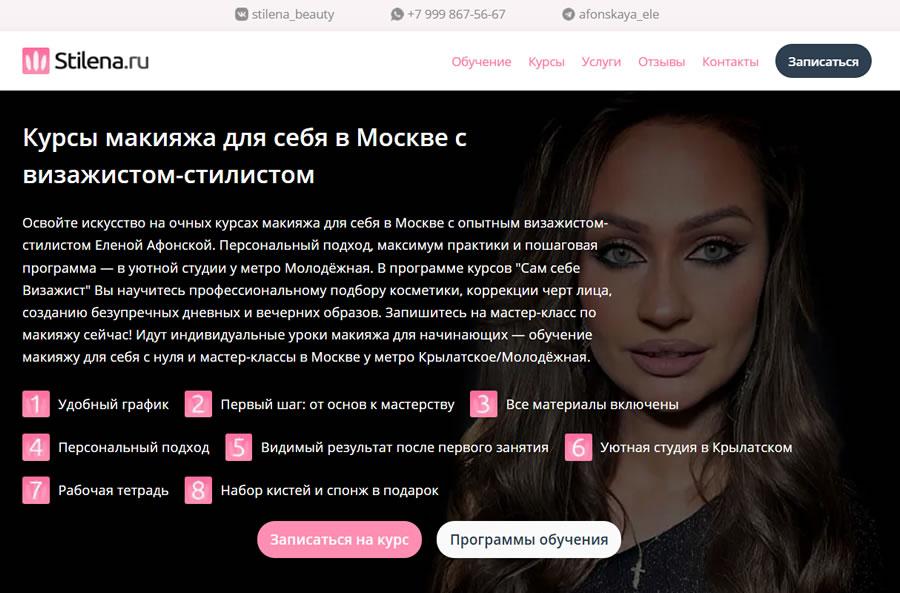Click the pink Записаться на курс button
The width and height of the screenshot is (900, 593).
(339, 540)
